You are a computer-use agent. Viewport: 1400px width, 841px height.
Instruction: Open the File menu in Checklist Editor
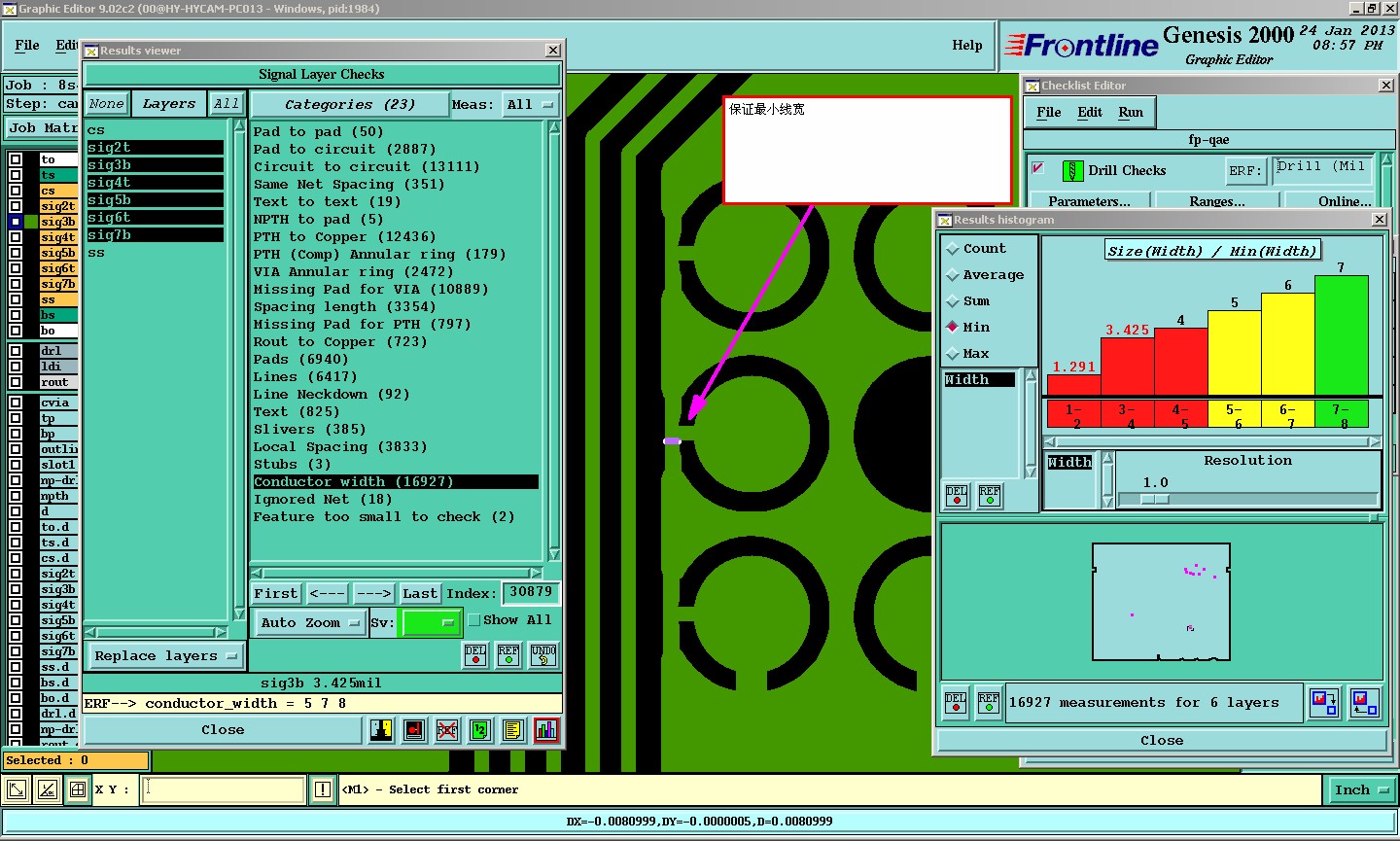click(x=1049, y=112)
